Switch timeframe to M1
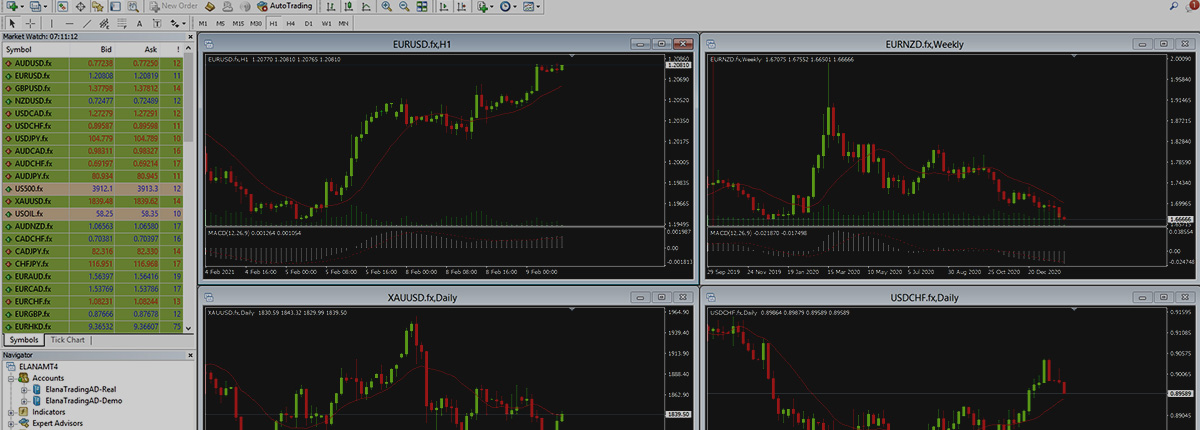The image size is (1200, 430). [203, 23]
